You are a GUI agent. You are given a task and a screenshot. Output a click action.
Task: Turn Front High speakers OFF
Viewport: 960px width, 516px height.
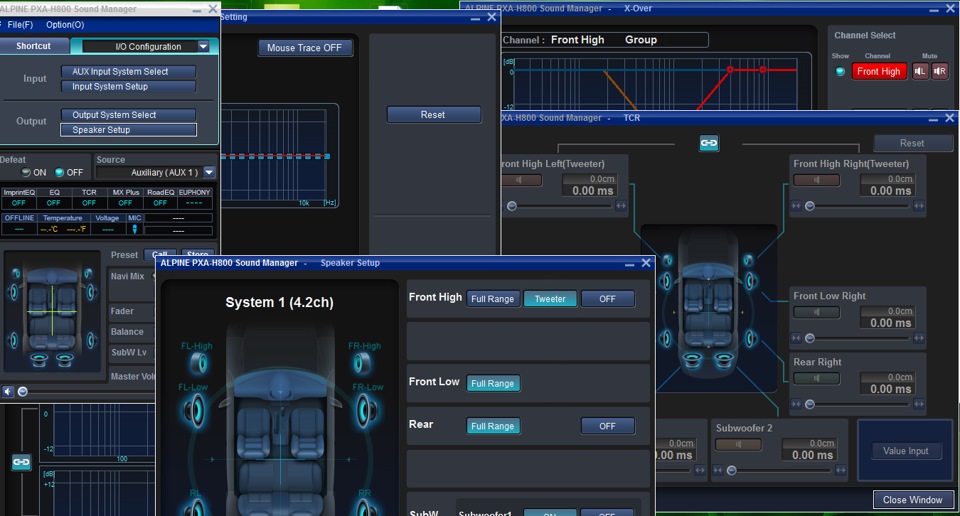pos(607,299)
